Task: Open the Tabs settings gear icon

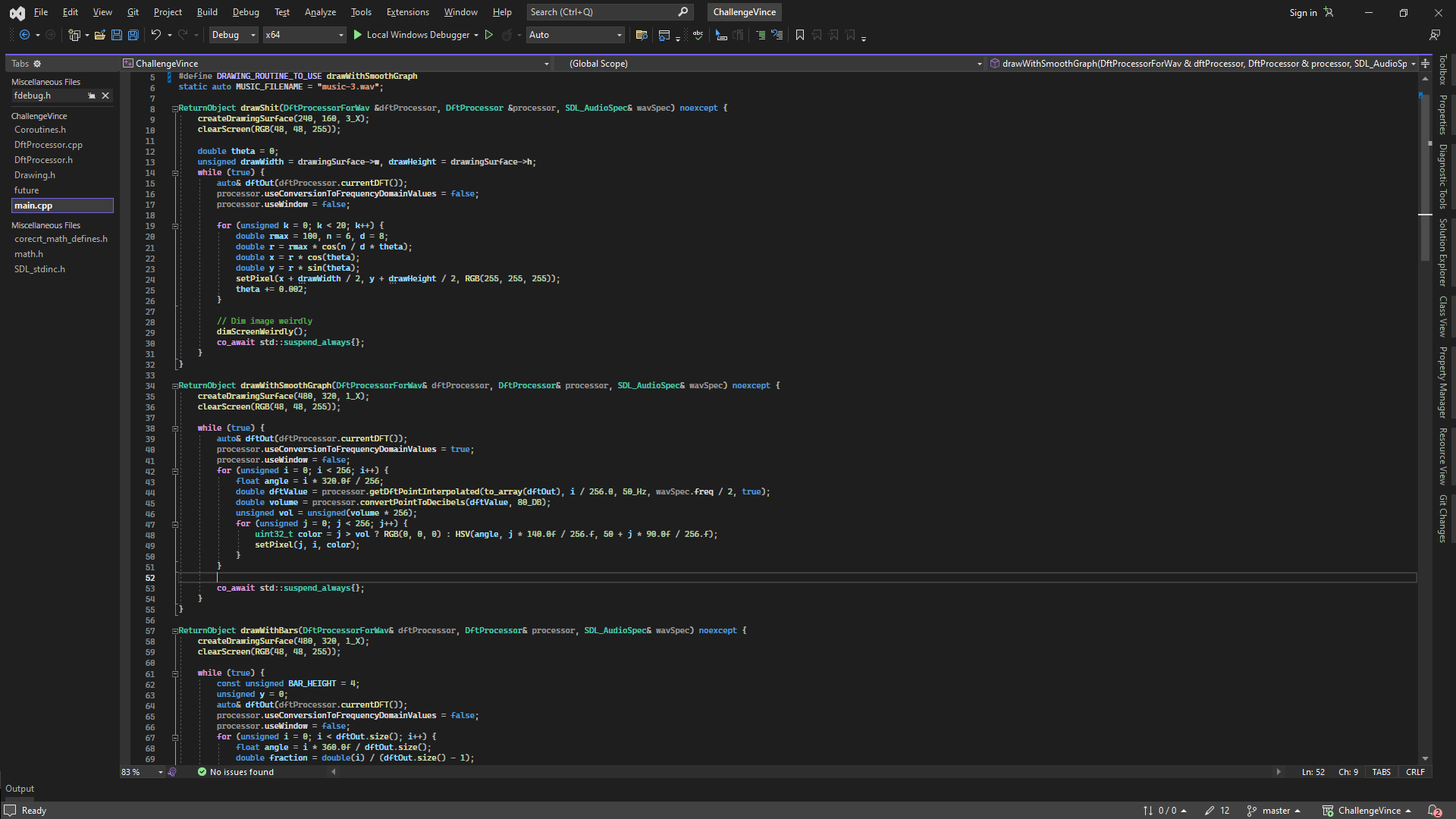Action: point(37,64)
